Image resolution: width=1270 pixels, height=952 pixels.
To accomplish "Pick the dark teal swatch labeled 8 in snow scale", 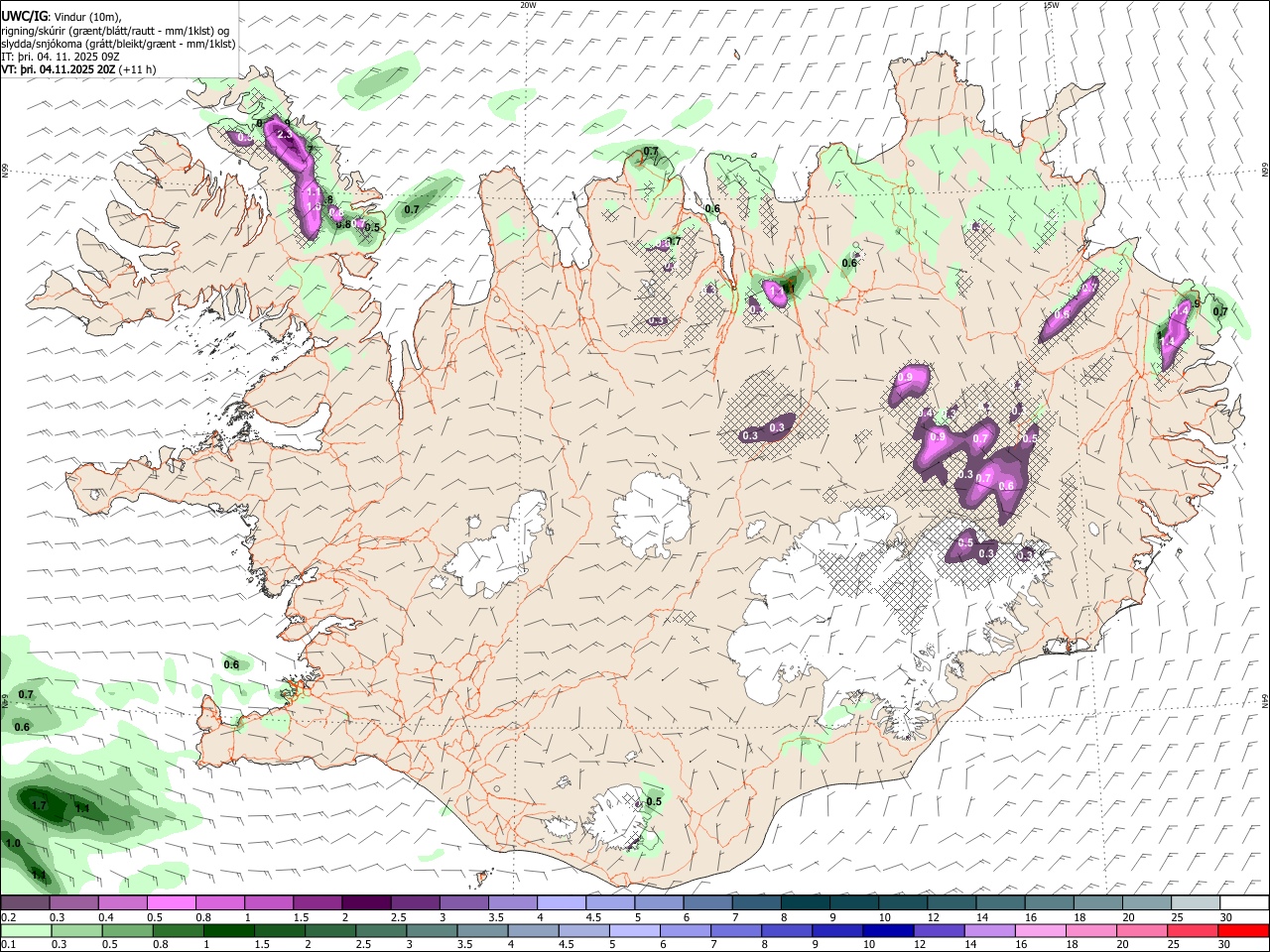I will tap(805, 902).
